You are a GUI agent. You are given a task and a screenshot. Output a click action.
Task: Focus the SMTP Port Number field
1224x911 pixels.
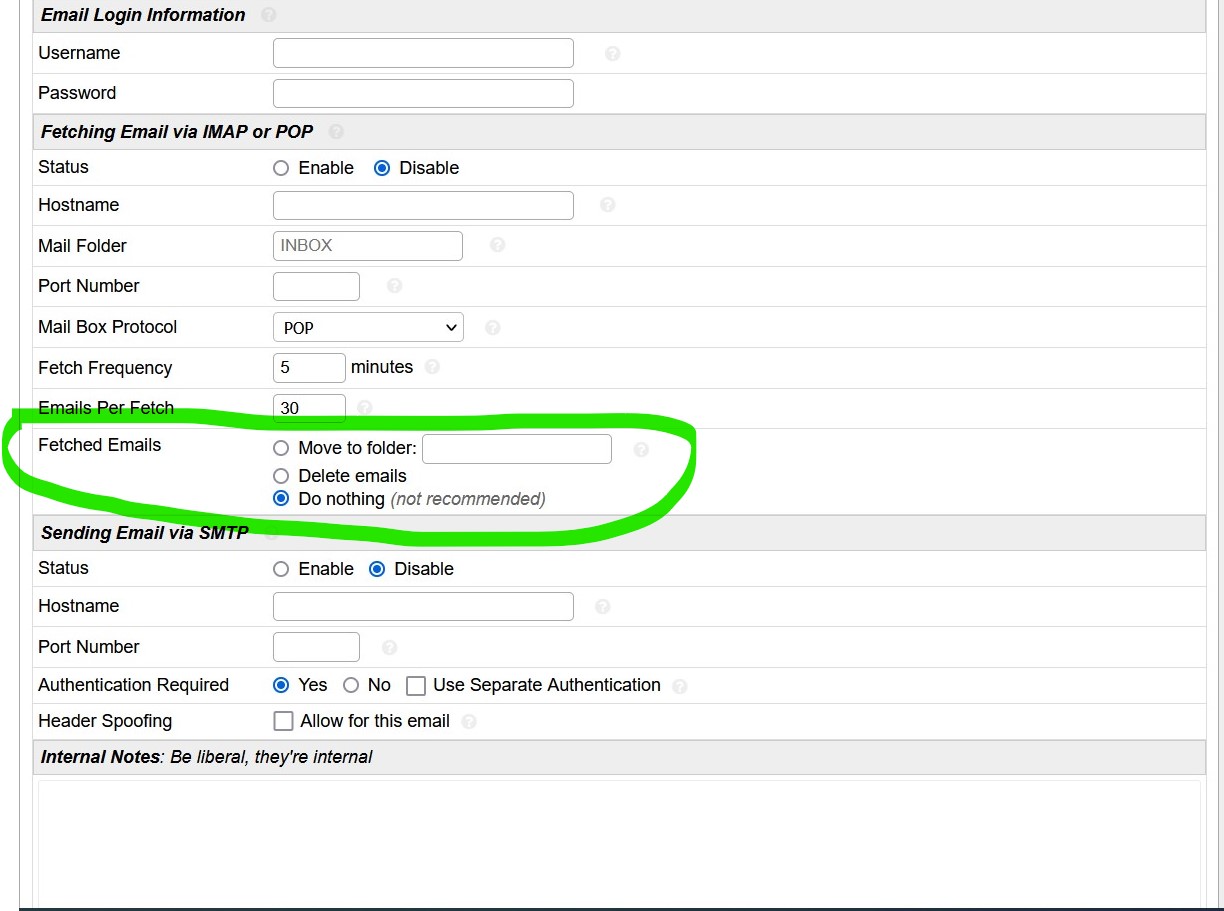tap(316, 647)
